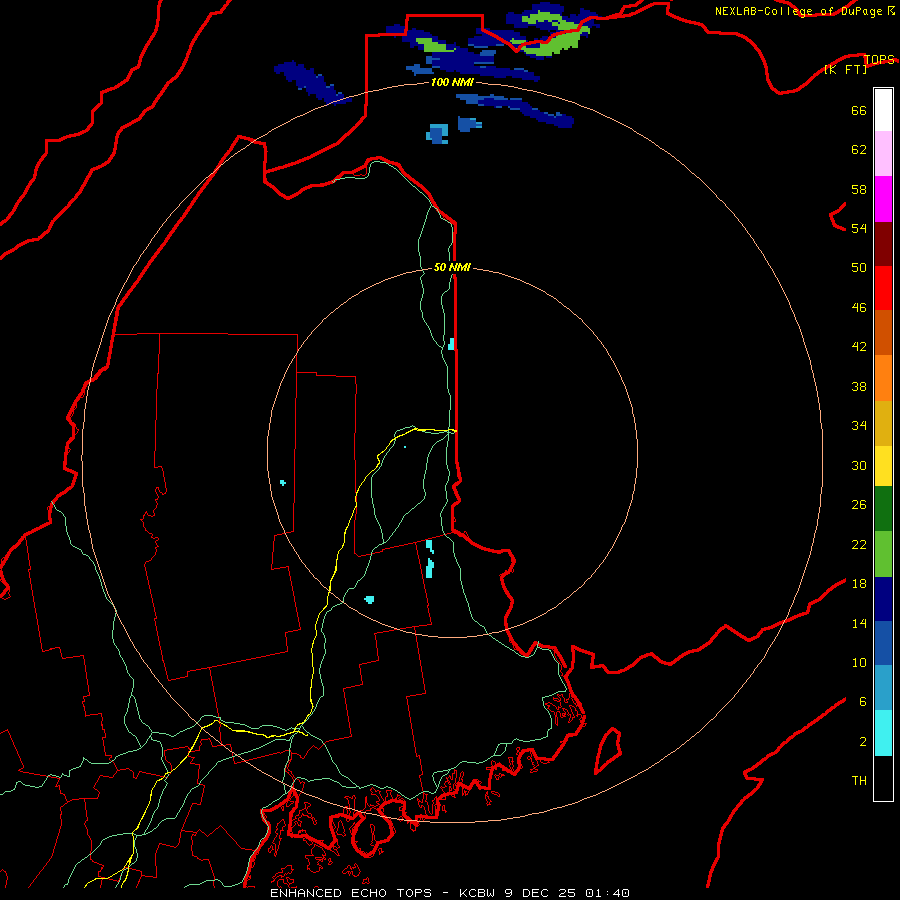Click the gold legend swatch
The image size is (900, 900).
[883, 423]
